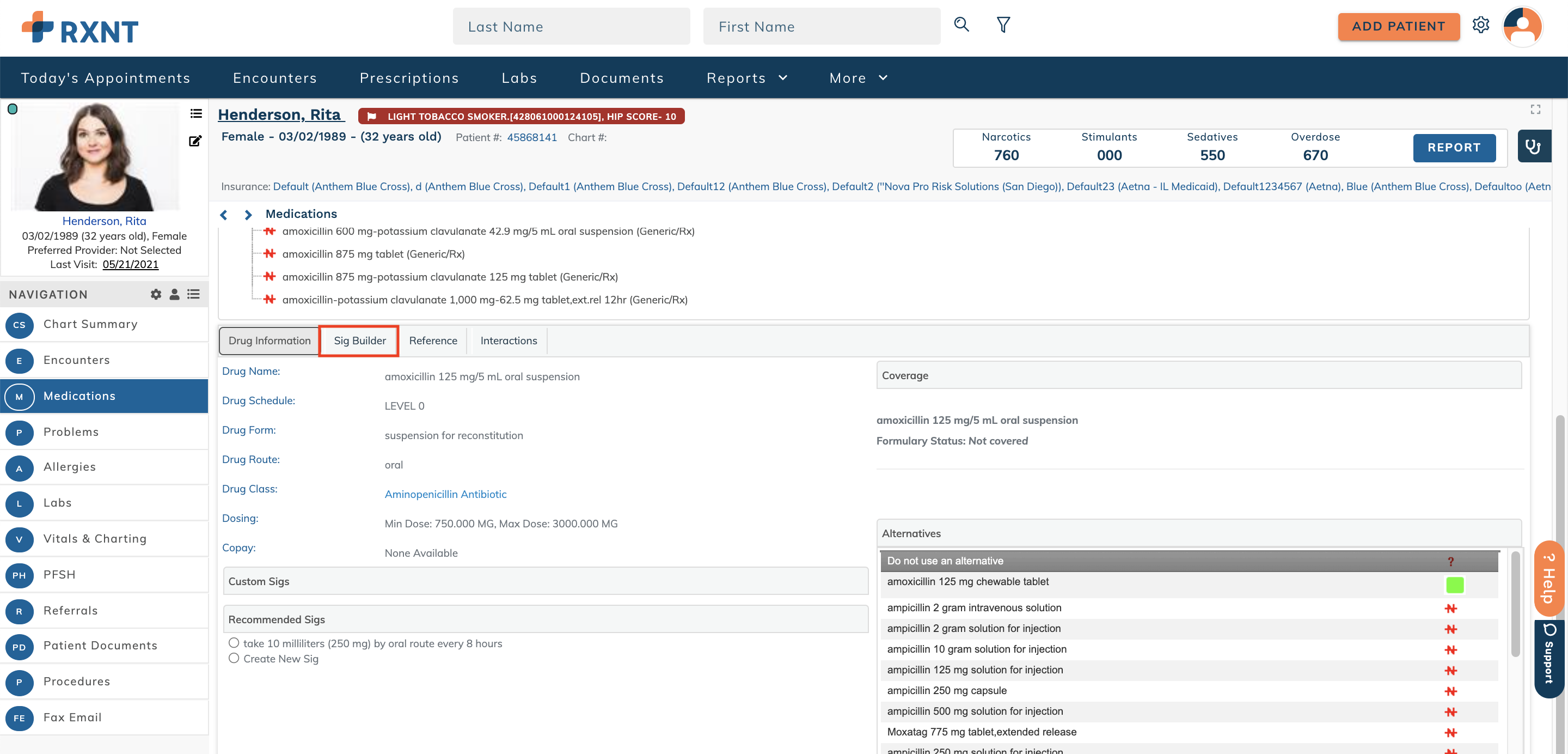Open navigation settings gear icon
The width and height of the screenshot is (1568, 754).
point(156,294)
